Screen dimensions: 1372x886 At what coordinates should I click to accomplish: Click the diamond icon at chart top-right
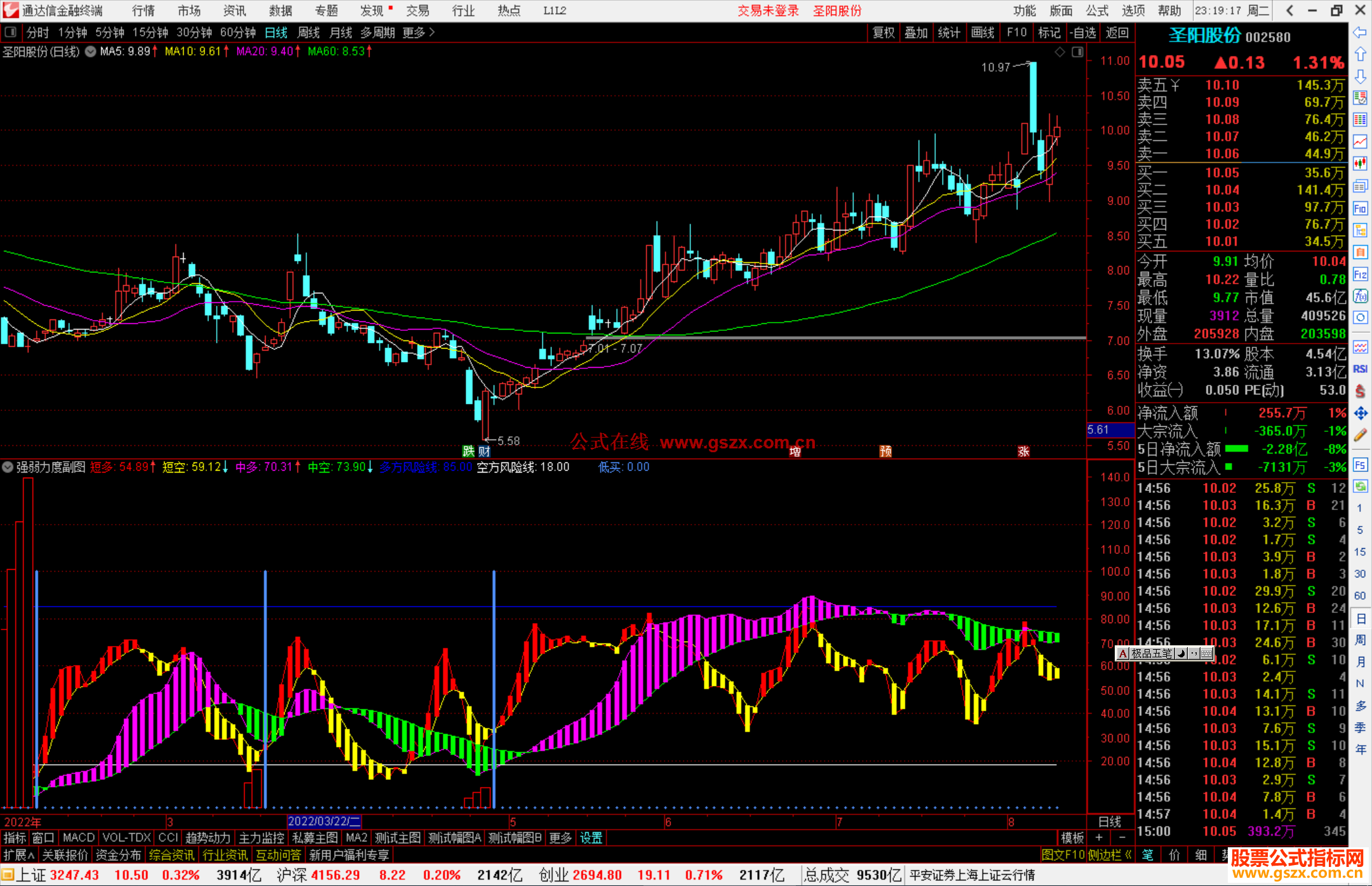[x=1059, y=52]
